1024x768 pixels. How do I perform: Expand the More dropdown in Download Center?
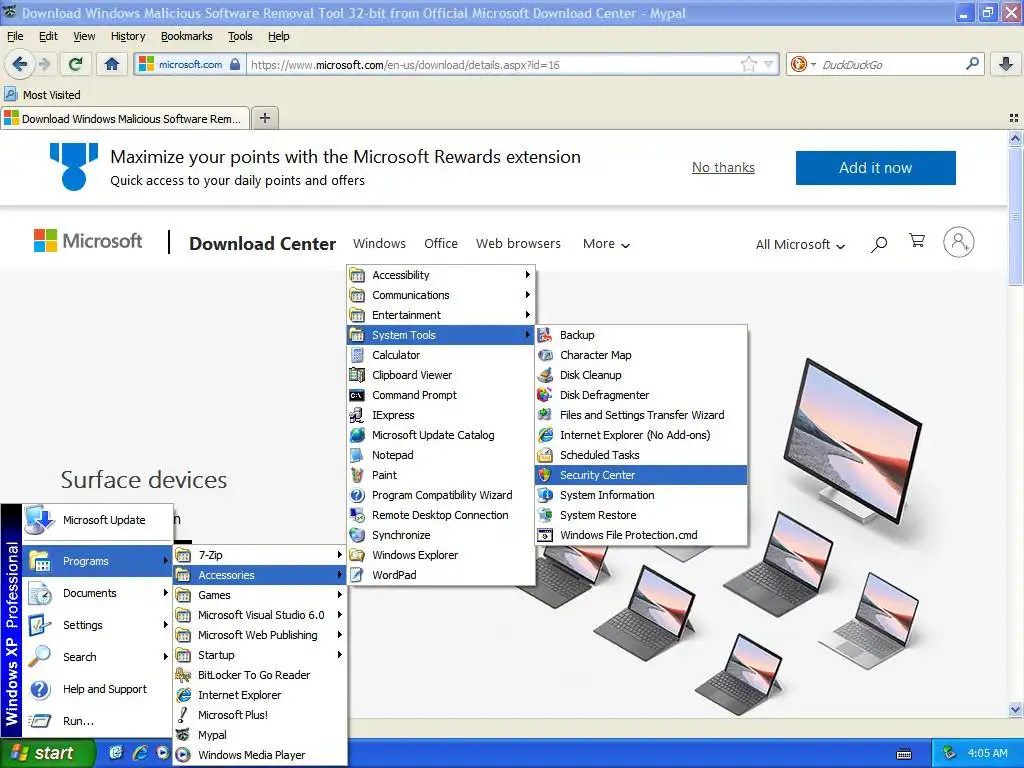(x=606, y=244)
